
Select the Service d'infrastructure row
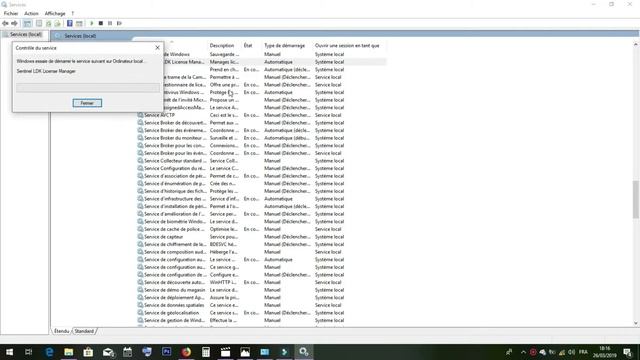point(261,199)
